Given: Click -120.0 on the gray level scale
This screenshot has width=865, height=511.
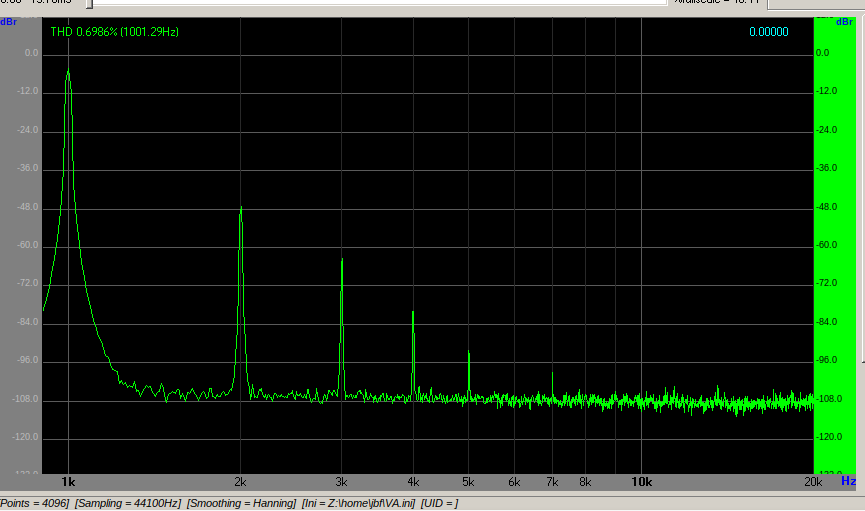Looking at the screenshot, I should coord(26,437).
